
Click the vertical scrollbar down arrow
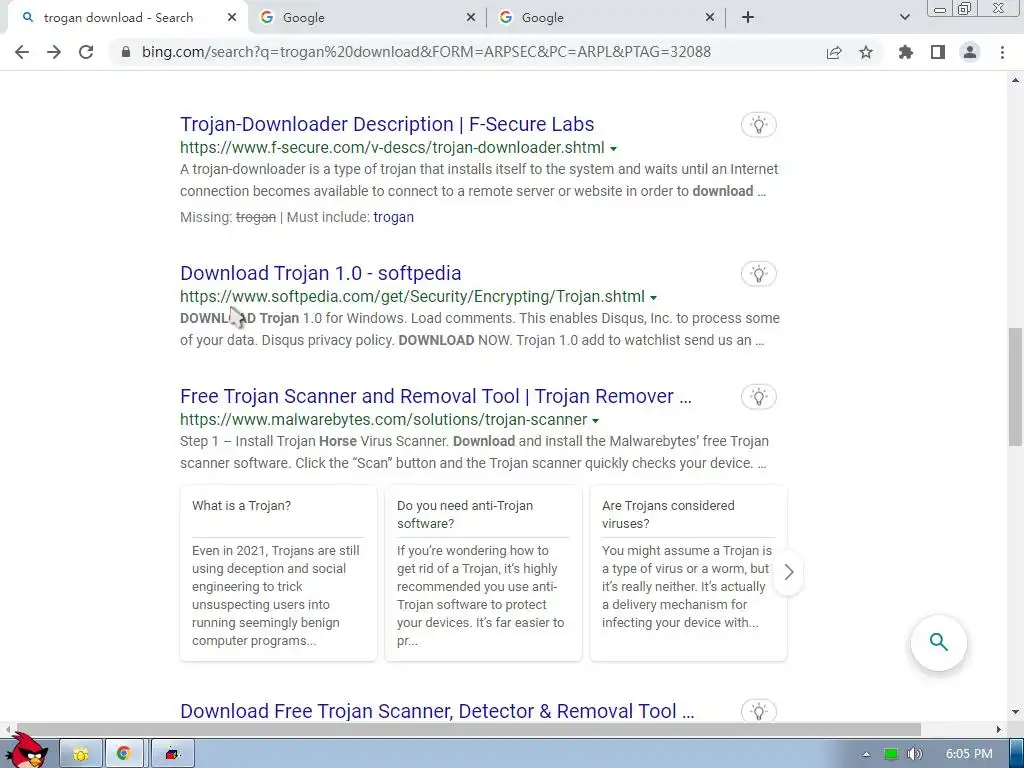[x=1015, y=712]
